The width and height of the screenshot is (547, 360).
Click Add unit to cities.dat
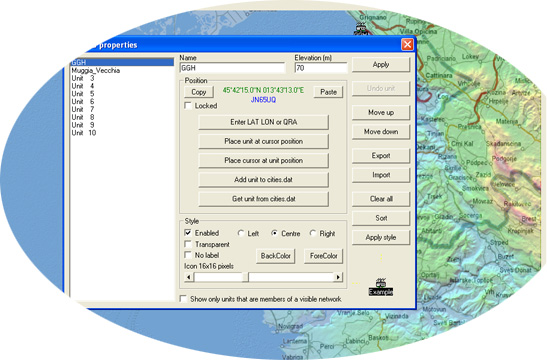click(x=263, y=180)
